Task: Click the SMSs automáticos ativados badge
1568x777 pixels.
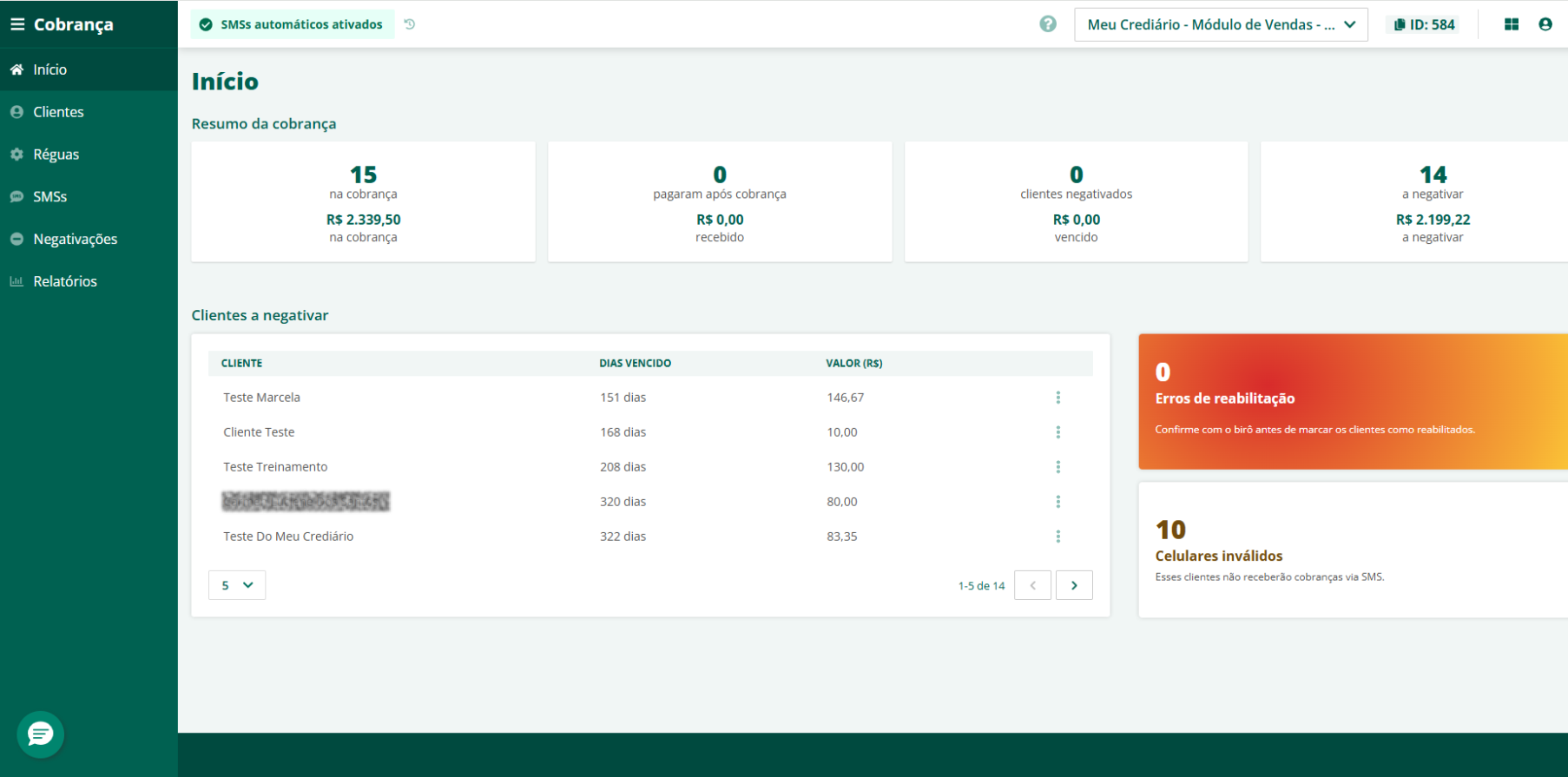Action: (x=293, y=24)
